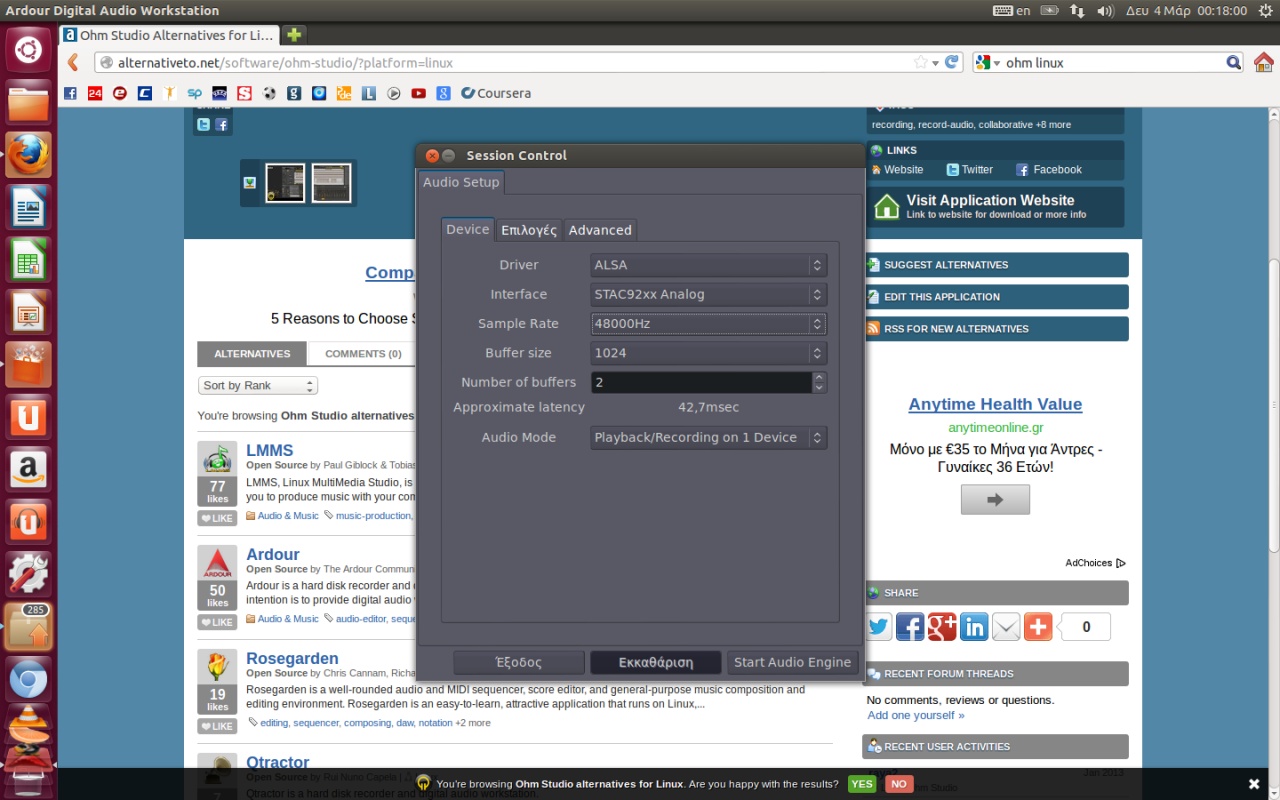Switch to the Device tab
The height and width of the screenshot is (800, 1280).
[x=467, y=230]
